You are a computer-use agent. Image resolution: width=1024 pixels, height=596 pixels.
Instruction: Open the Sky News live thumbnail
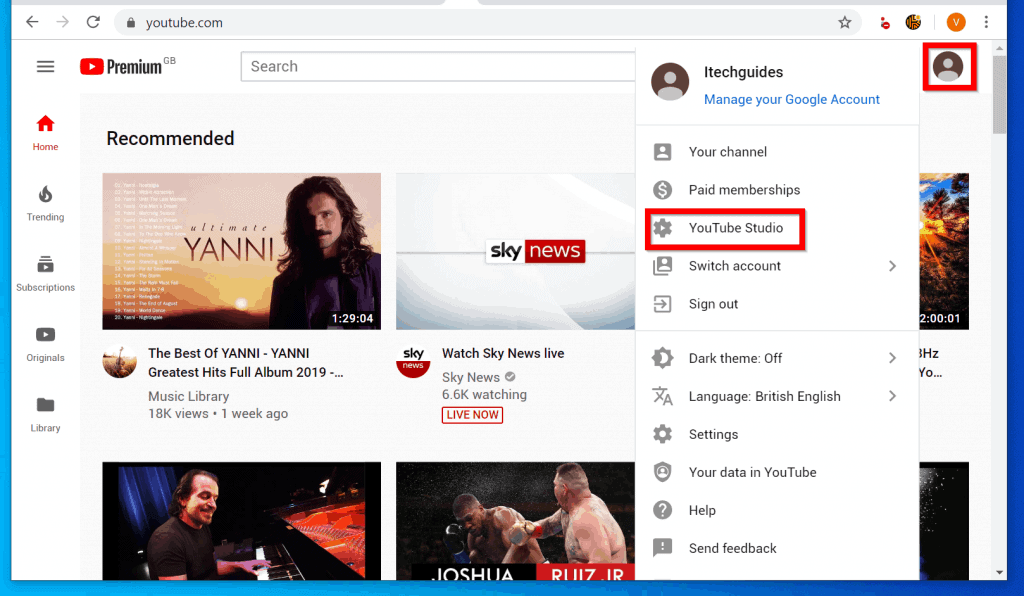pyautogui.click(x=515, y=251)
